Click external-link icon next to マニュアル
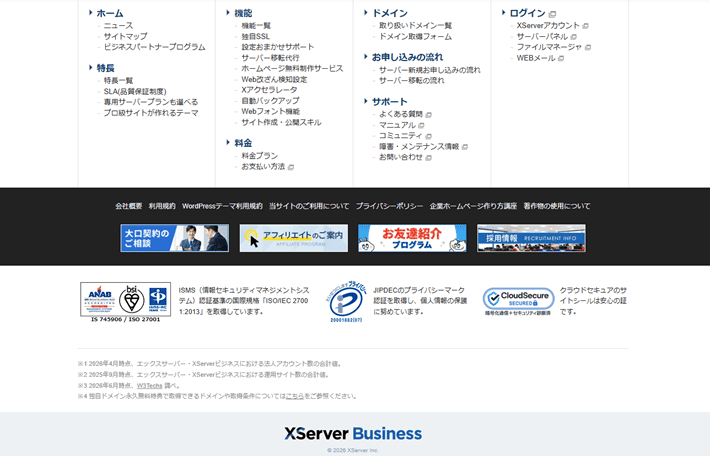This screenshot has height=456, width=710. click(421, 125)
